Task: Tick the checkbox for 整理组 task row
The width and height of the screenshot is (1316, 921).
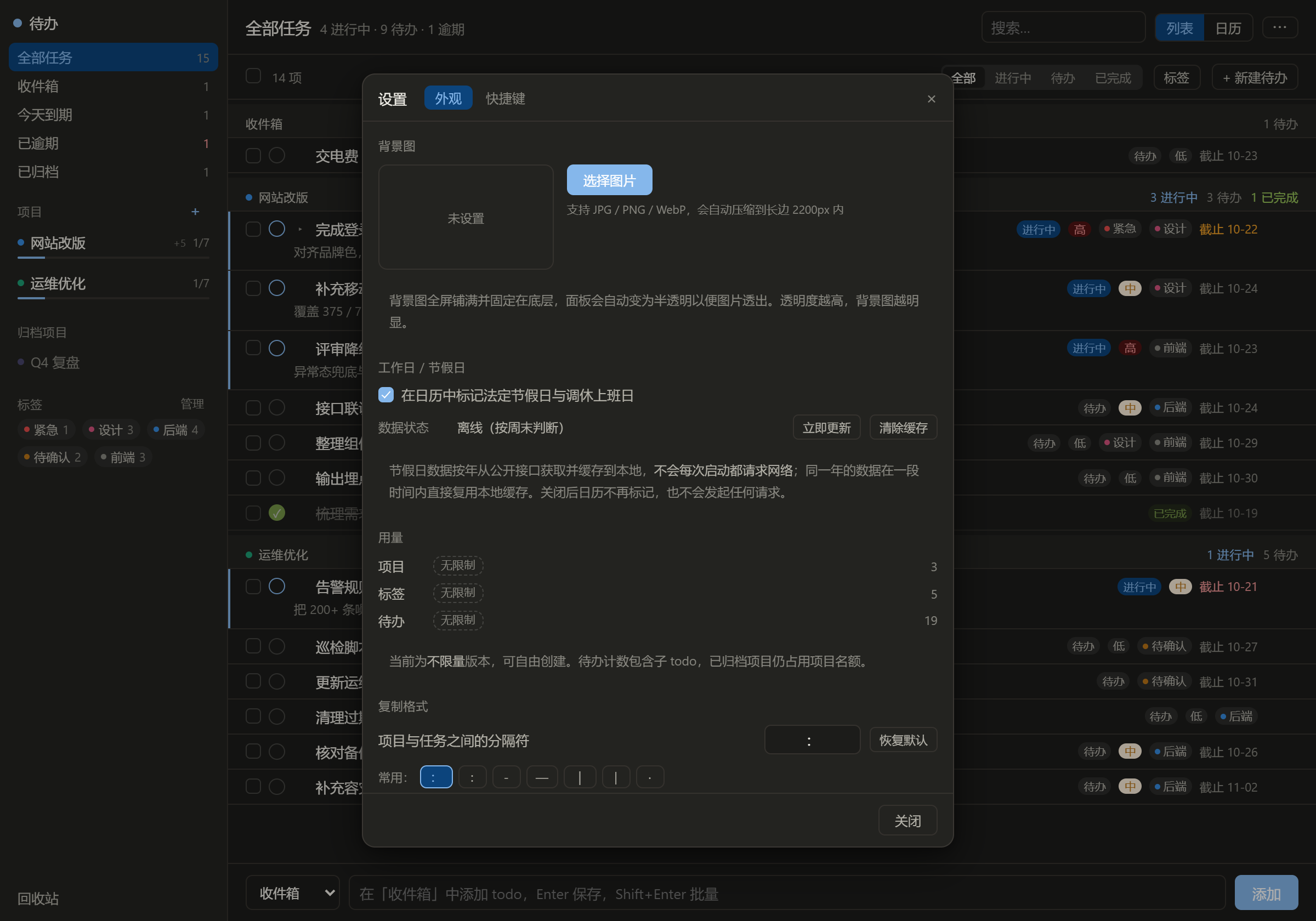Action: (253, 442)
